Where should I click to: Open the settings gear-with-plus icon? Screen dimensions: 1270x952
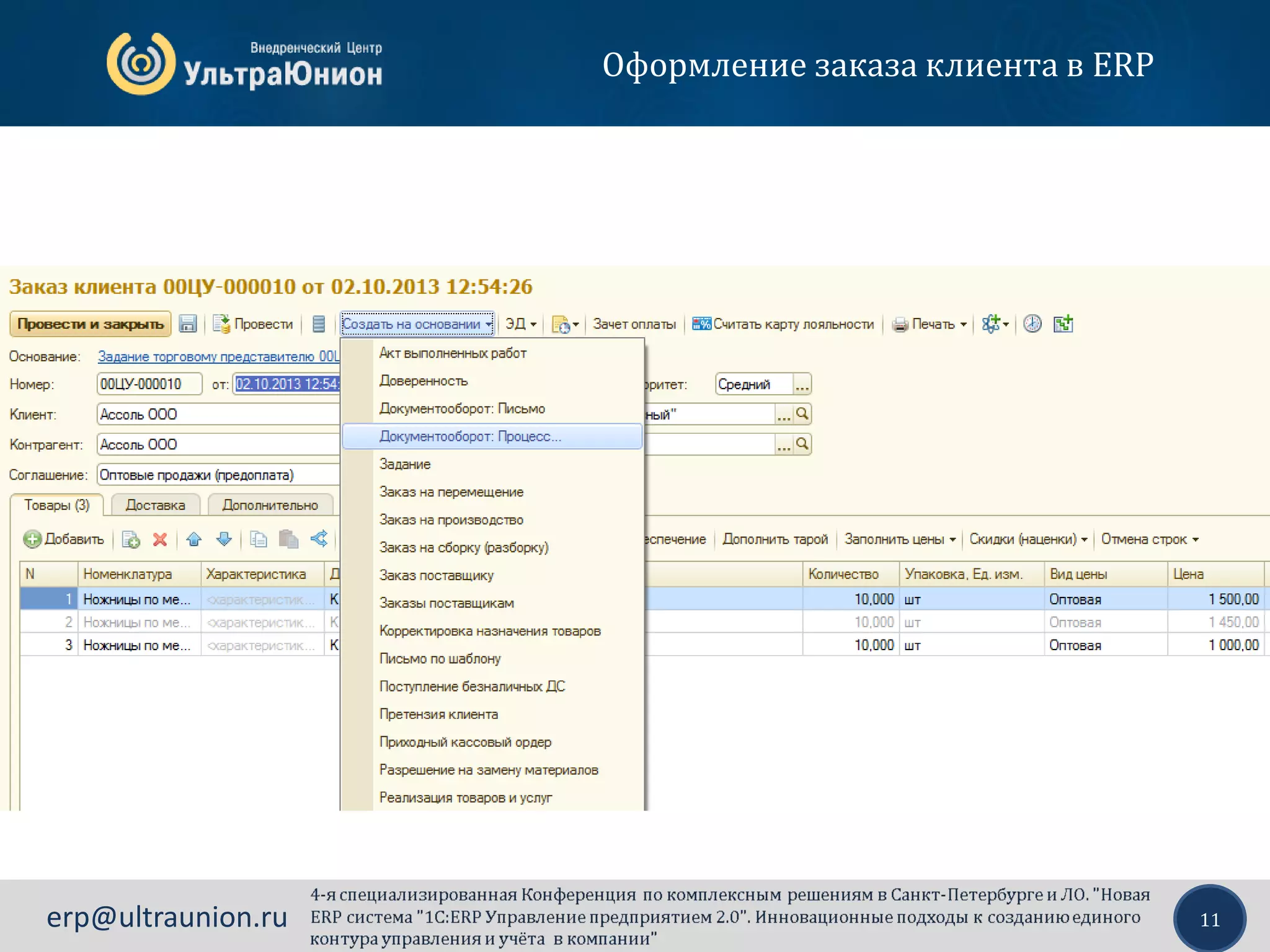(991, 324)
